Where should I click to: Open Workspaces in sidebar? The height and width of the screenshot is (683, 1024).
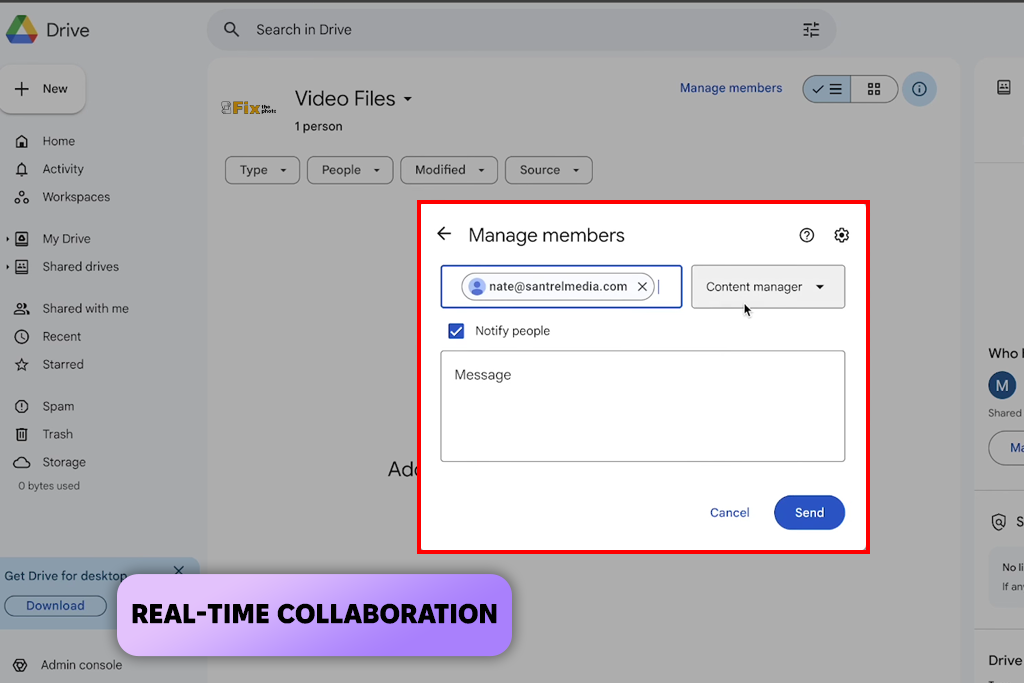pos(76,197)
